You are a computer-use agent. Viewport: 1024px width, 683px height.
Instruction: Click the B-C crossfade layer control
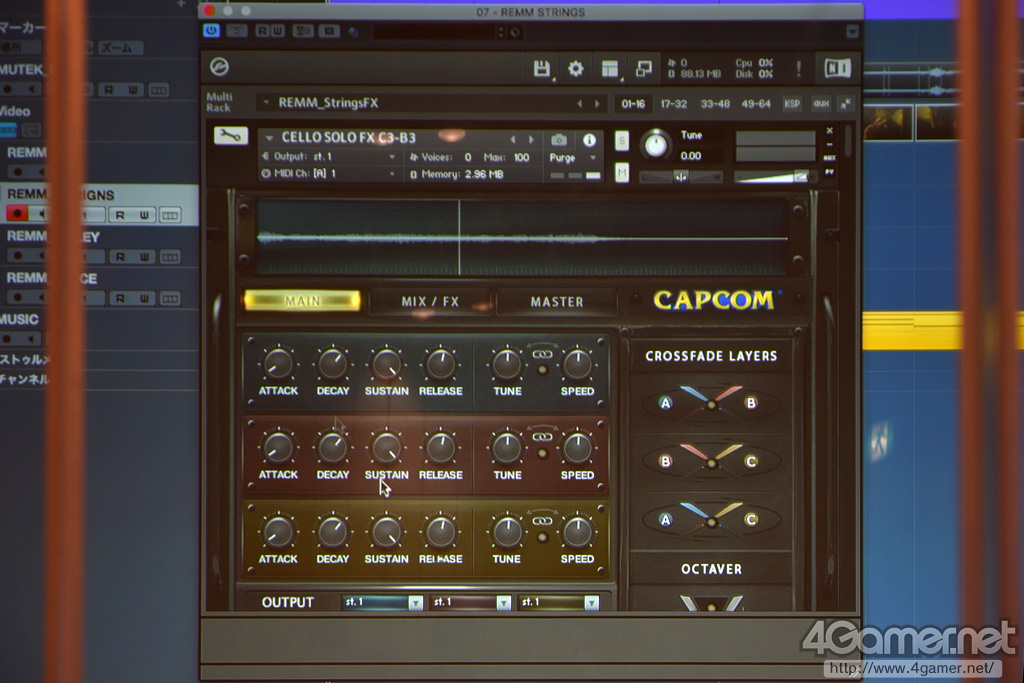pos(710,460)
